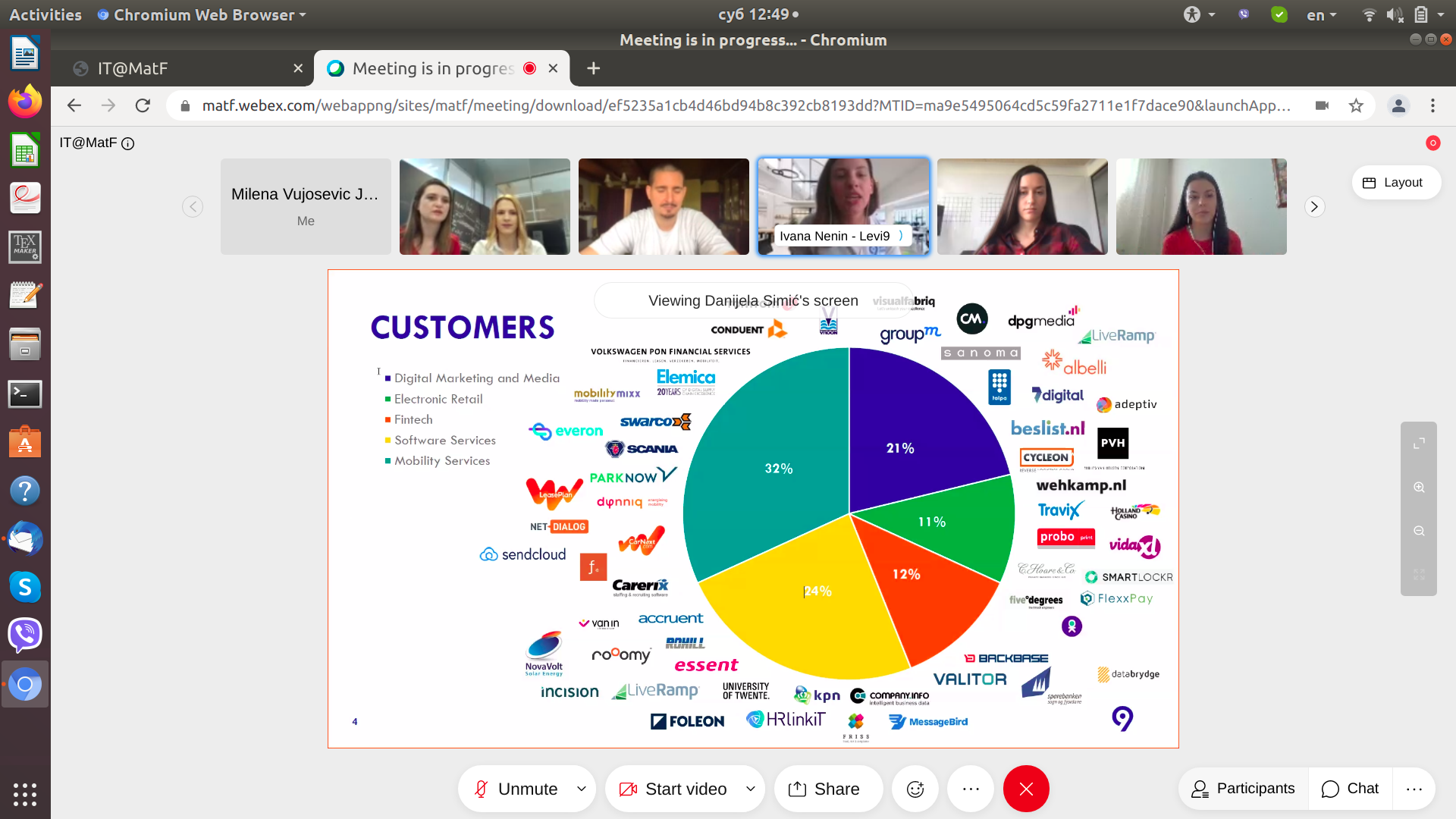
Task: Open a new browser tab
Action: 593,68
